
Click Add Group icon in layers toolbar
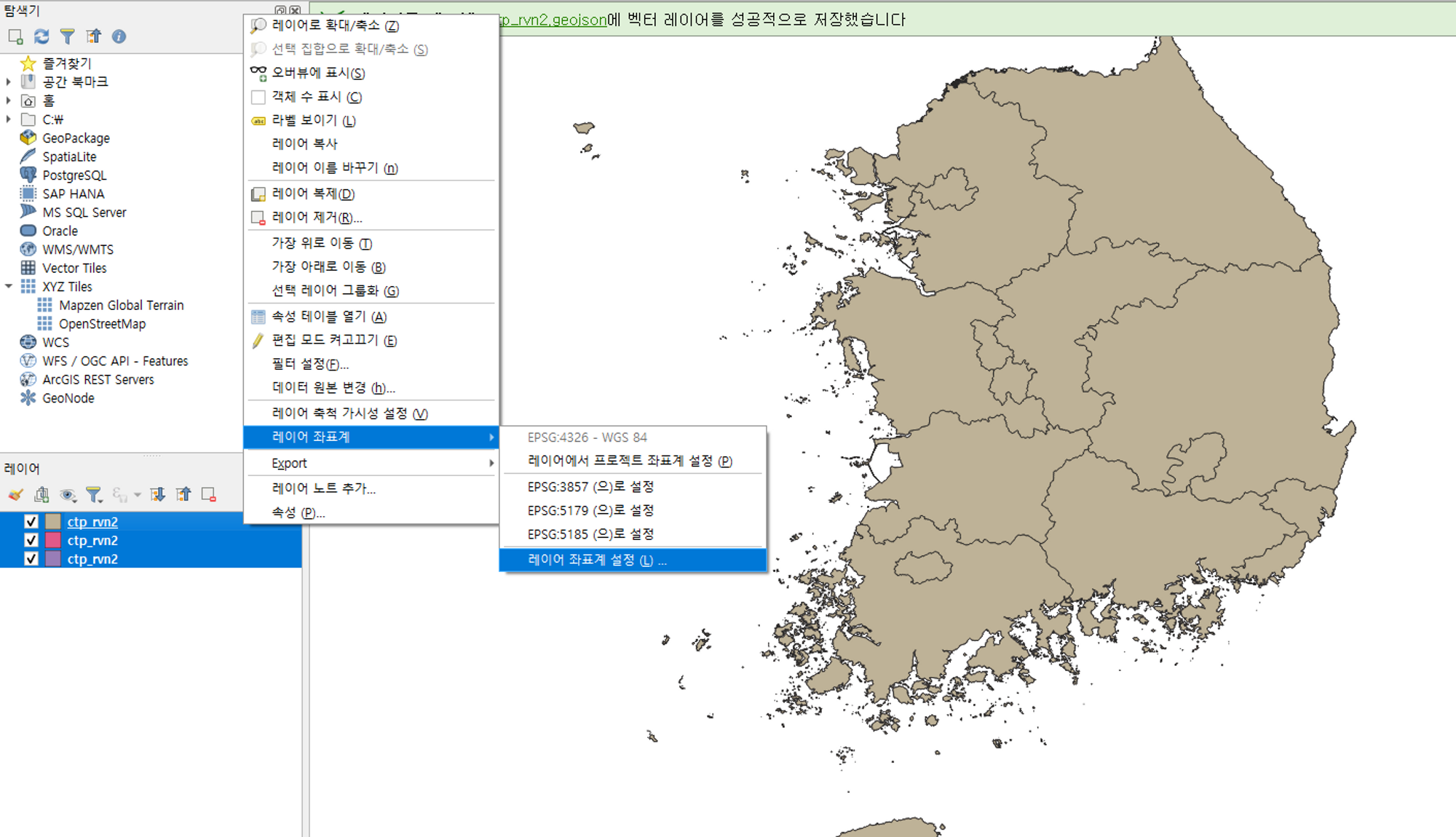click(x=41, y=495)
